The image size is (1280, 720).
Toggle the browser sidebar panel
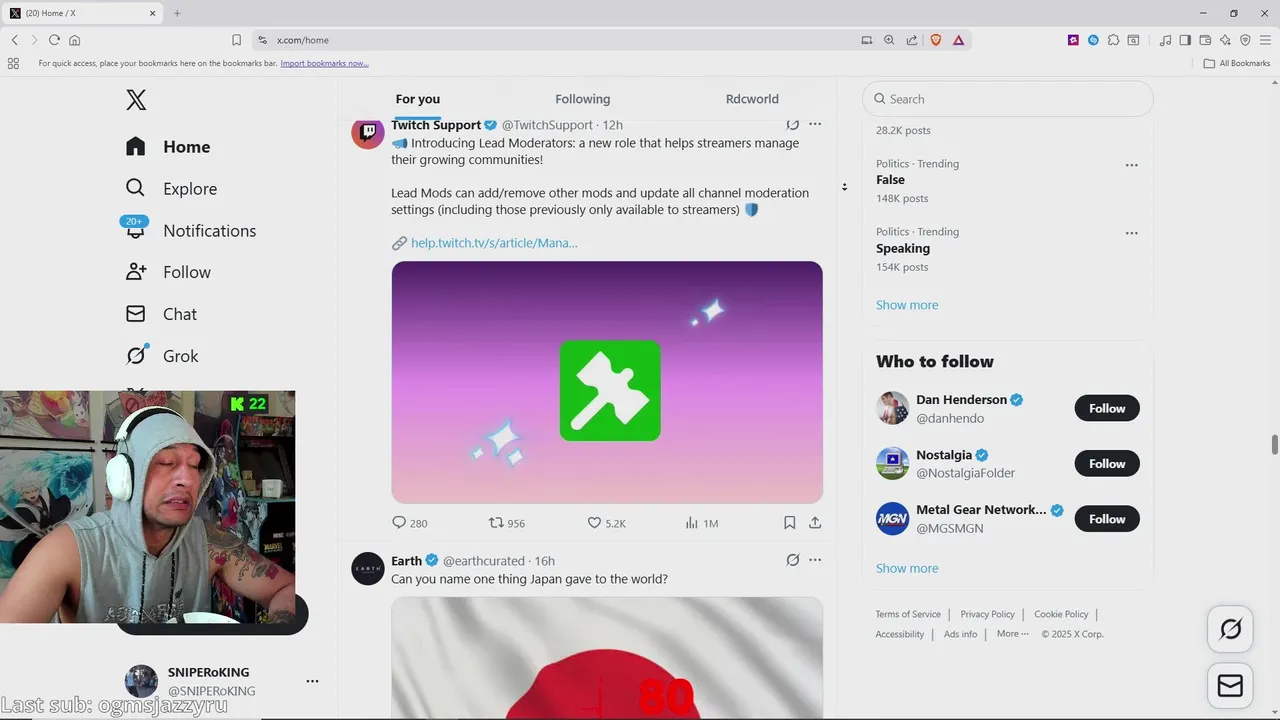(1185, 40)
